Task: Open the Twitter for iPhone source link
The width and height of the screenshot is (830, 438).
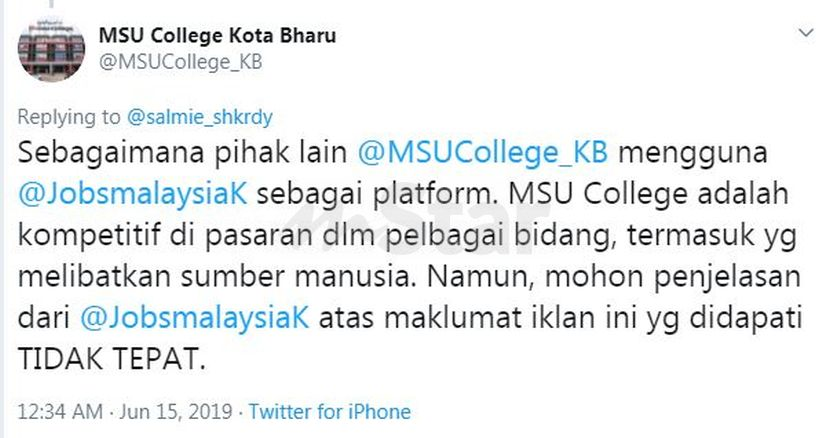Action: [x=329, y=411]
